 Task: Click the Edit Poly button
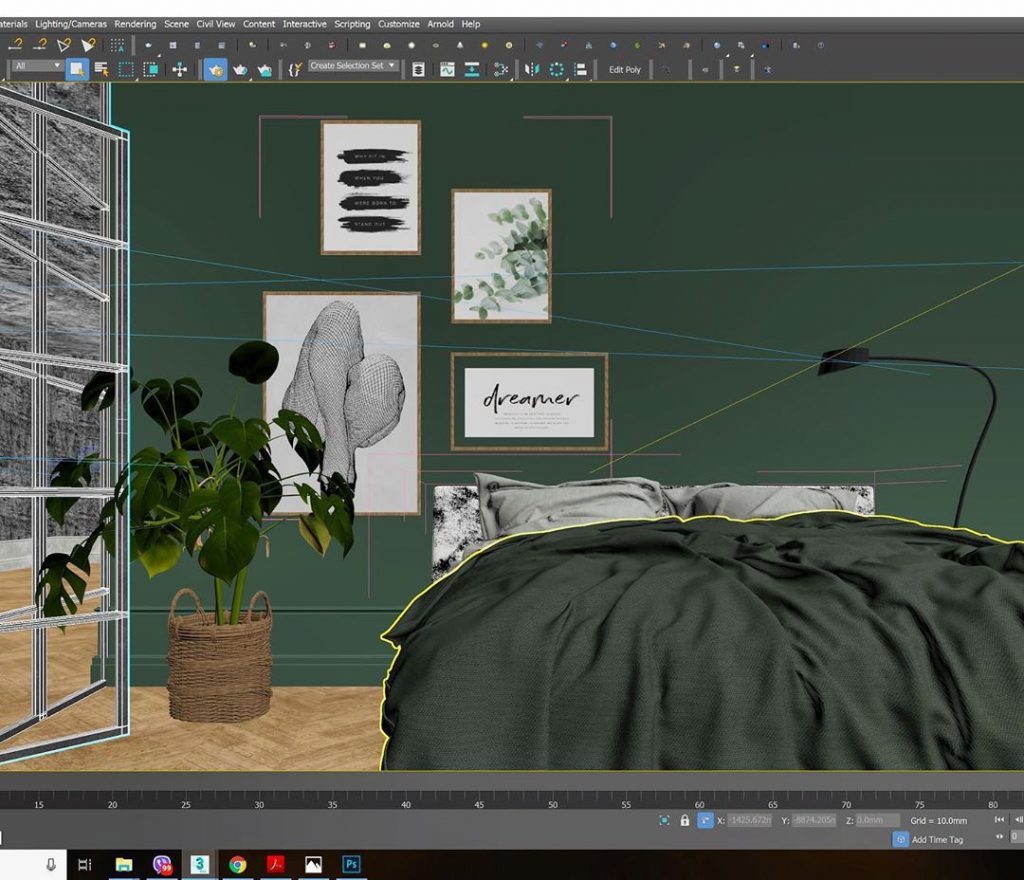point(625,70)
